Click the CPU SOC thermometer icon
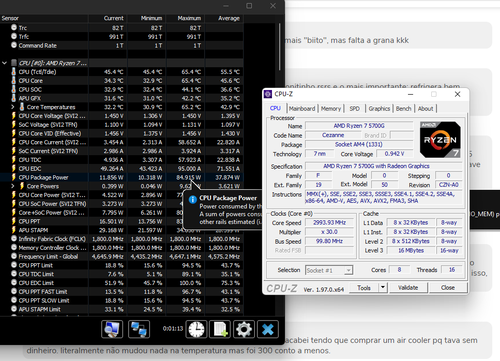The width and height of the screenshot is (500, 361). pos(14,89)
